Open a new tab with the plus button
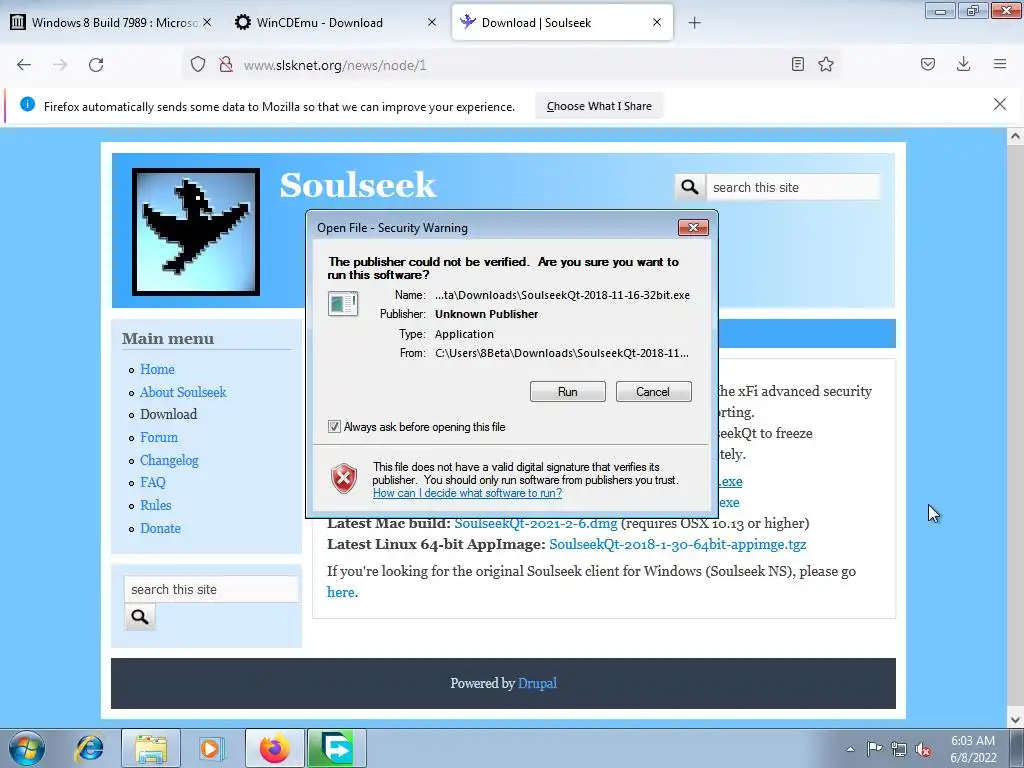The image size is (1024, 768). (694, 23)
